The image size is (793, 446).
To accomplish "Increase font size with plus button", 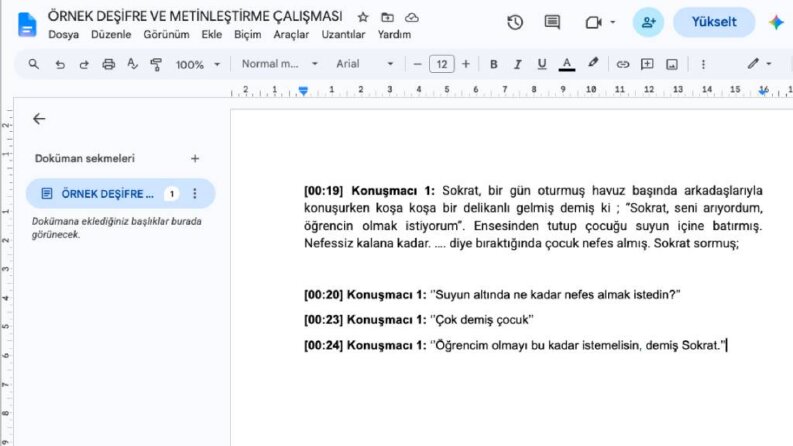I will 466,64.
